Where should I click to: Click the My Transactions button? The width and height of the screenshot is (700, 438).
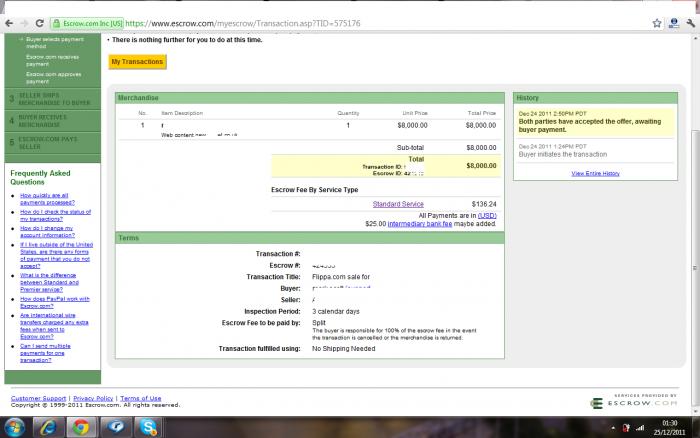(x=137, y=62)
